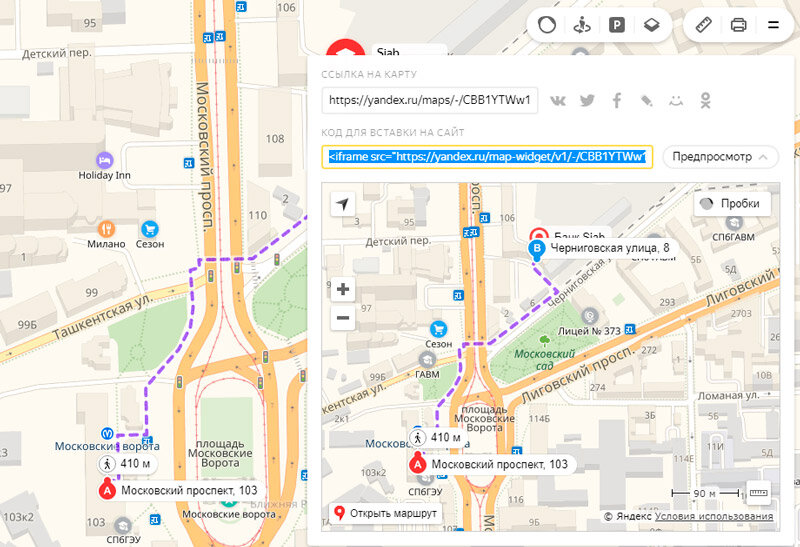800x547 pixels.
Task: Click Holiday Inn hotel marker
Action: point(105,160)
